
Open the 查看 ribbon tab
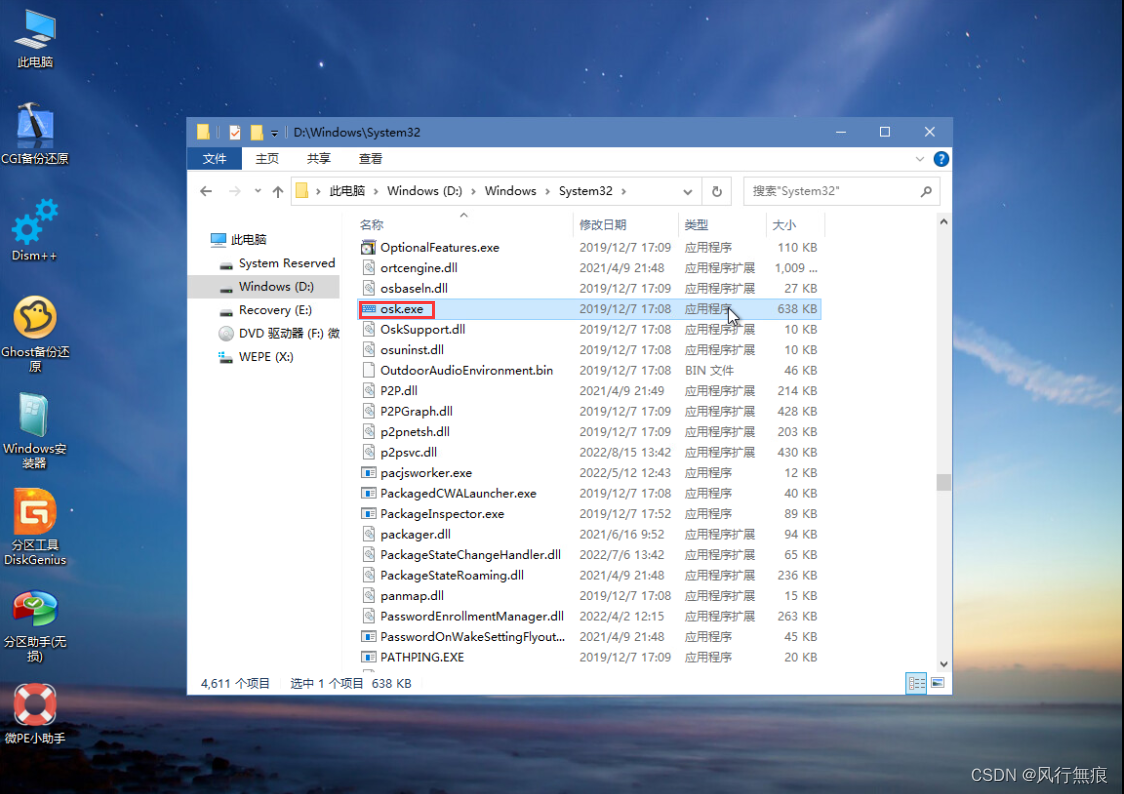point(371,159)
